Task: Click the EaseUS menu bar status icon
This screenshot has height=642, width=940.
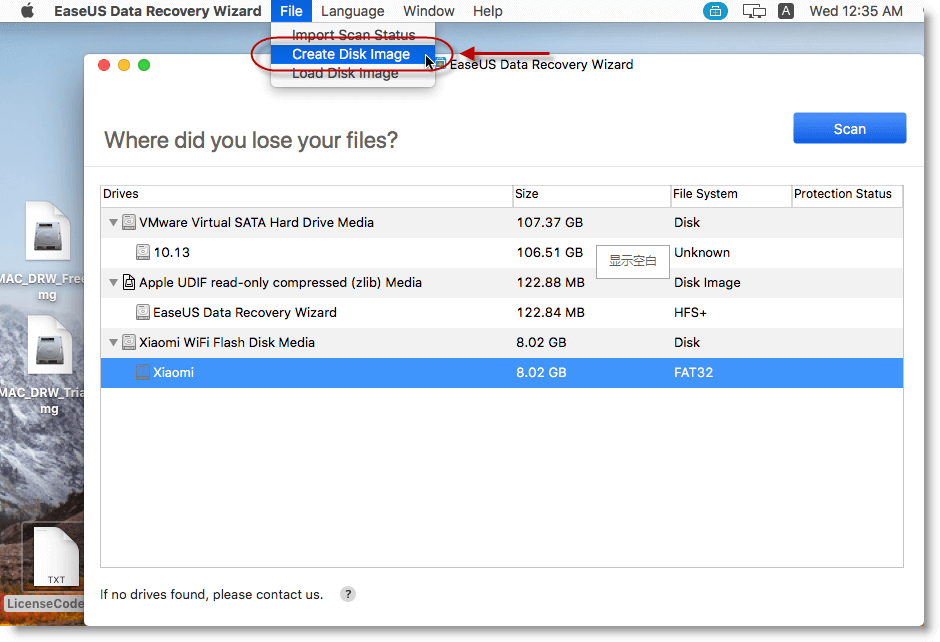Action: coord(715,11)
